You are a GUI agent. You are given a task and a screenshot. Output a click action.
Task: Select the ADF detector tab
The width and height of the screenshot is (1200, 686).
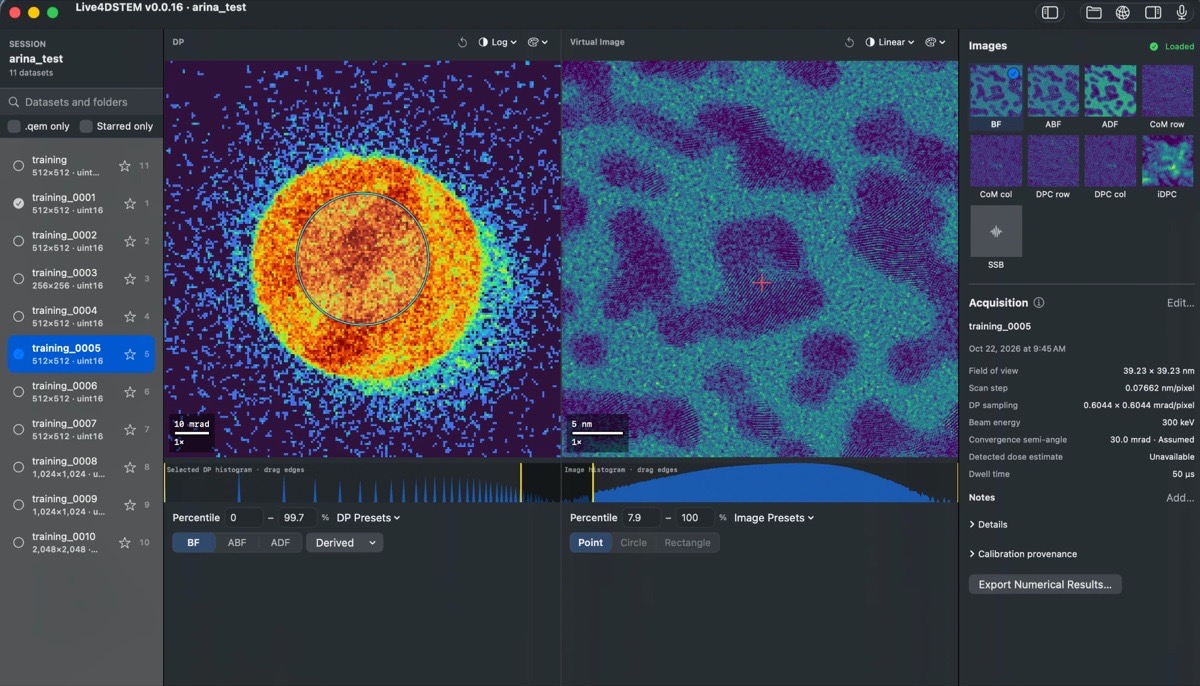(280, 543)
